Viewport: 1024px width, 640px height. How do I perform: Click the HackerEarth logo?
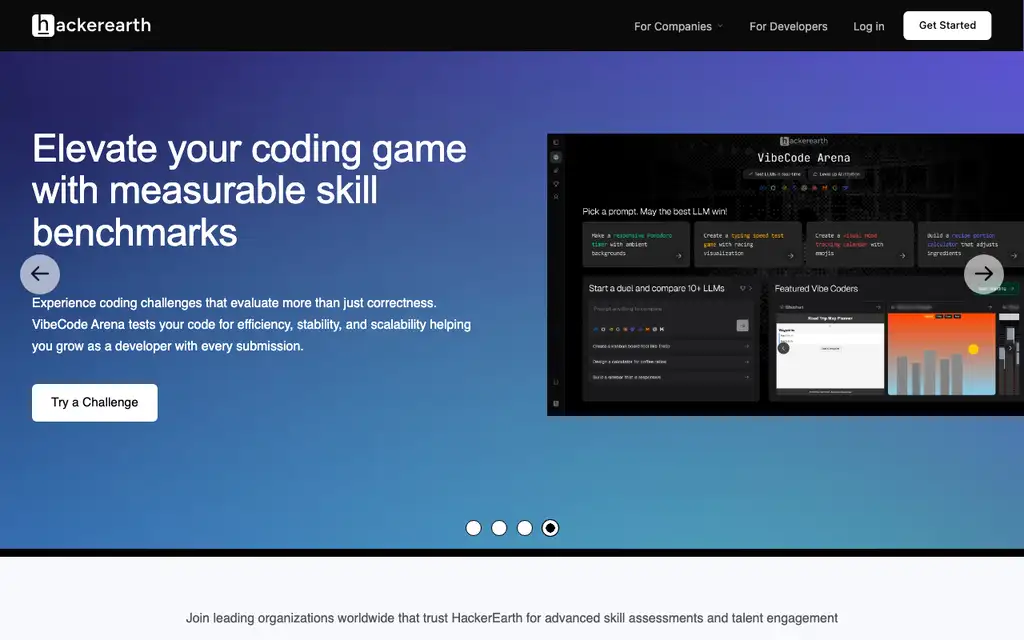click(91, 25)
